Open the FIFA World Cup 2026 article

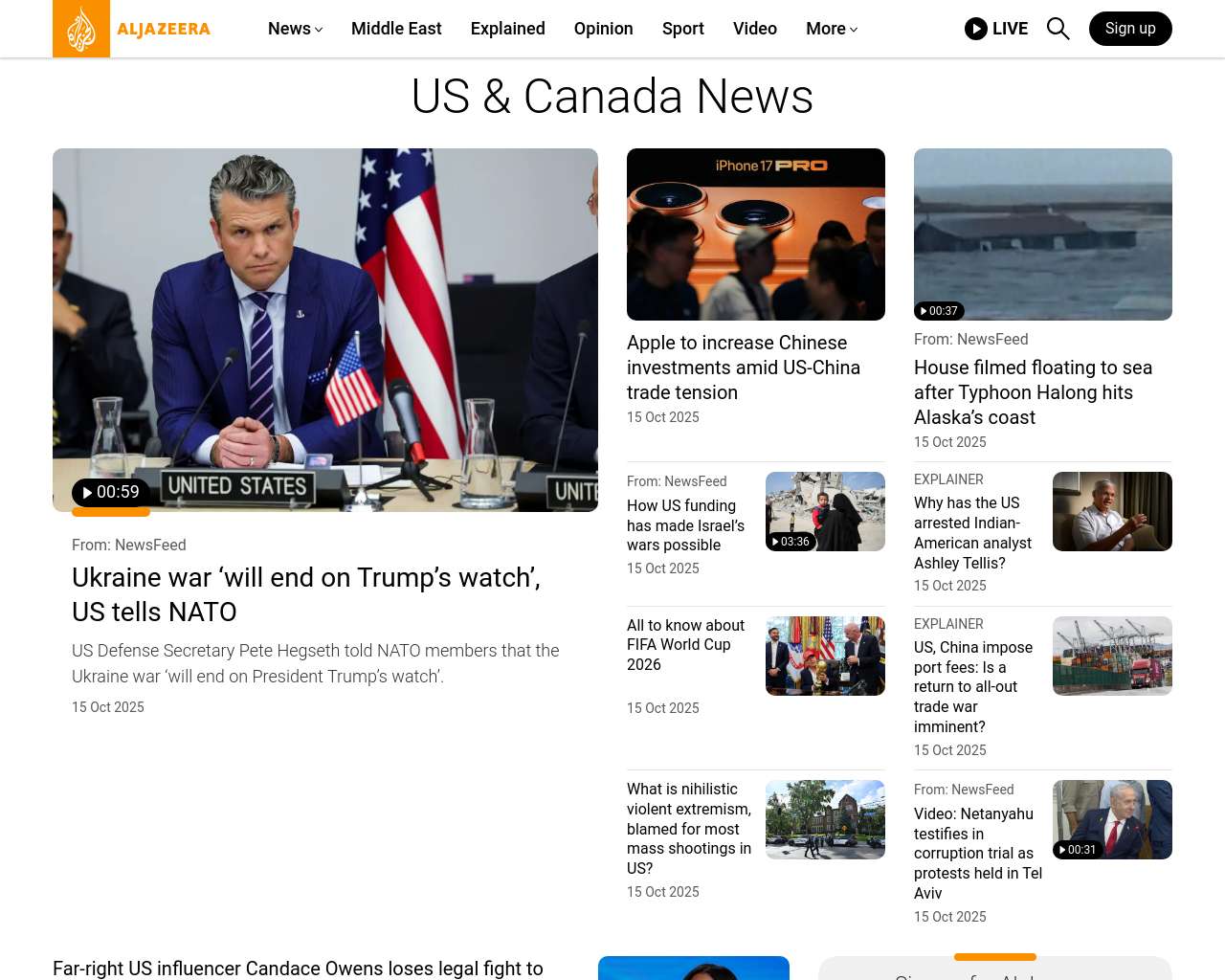[685, 645]
